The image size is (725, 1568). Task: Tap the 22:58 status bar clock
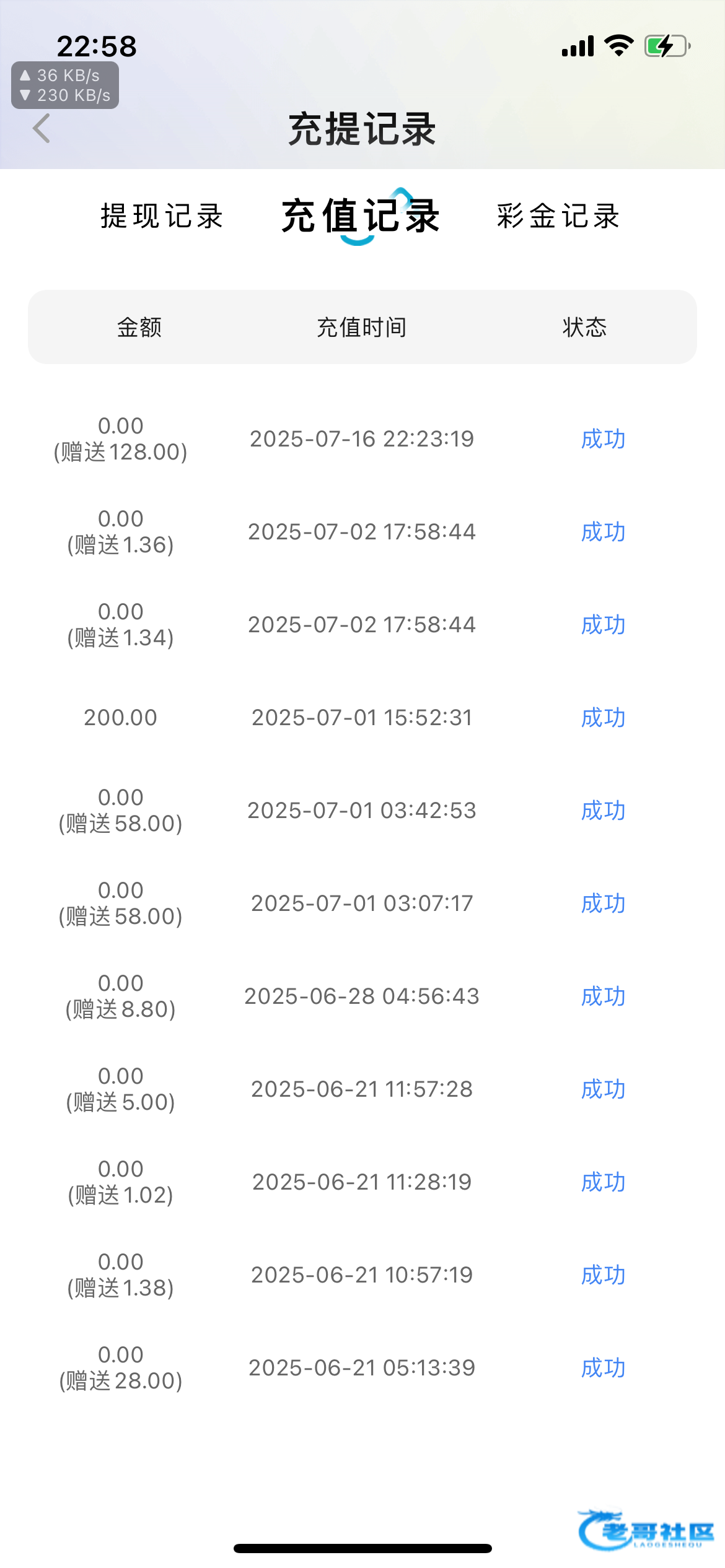pos(97,46)
